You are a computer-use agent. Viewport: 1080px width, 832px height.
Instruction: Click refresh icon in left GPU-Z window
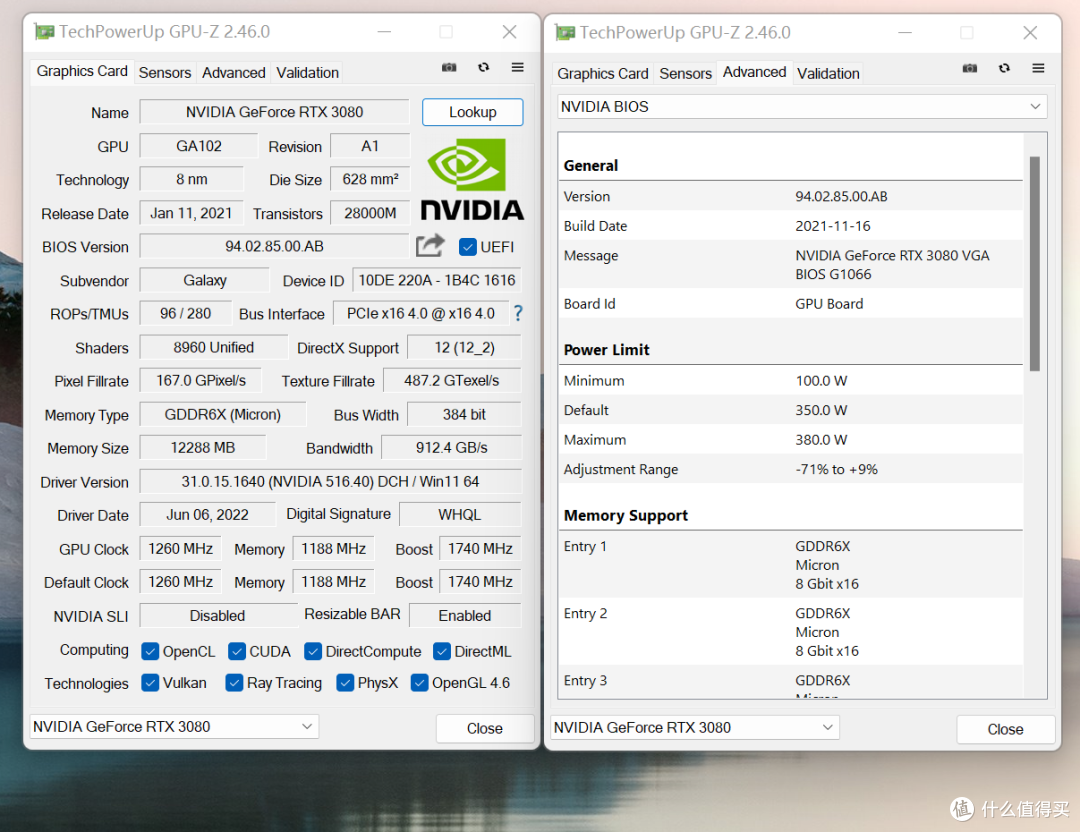click(x=484, y=67)
